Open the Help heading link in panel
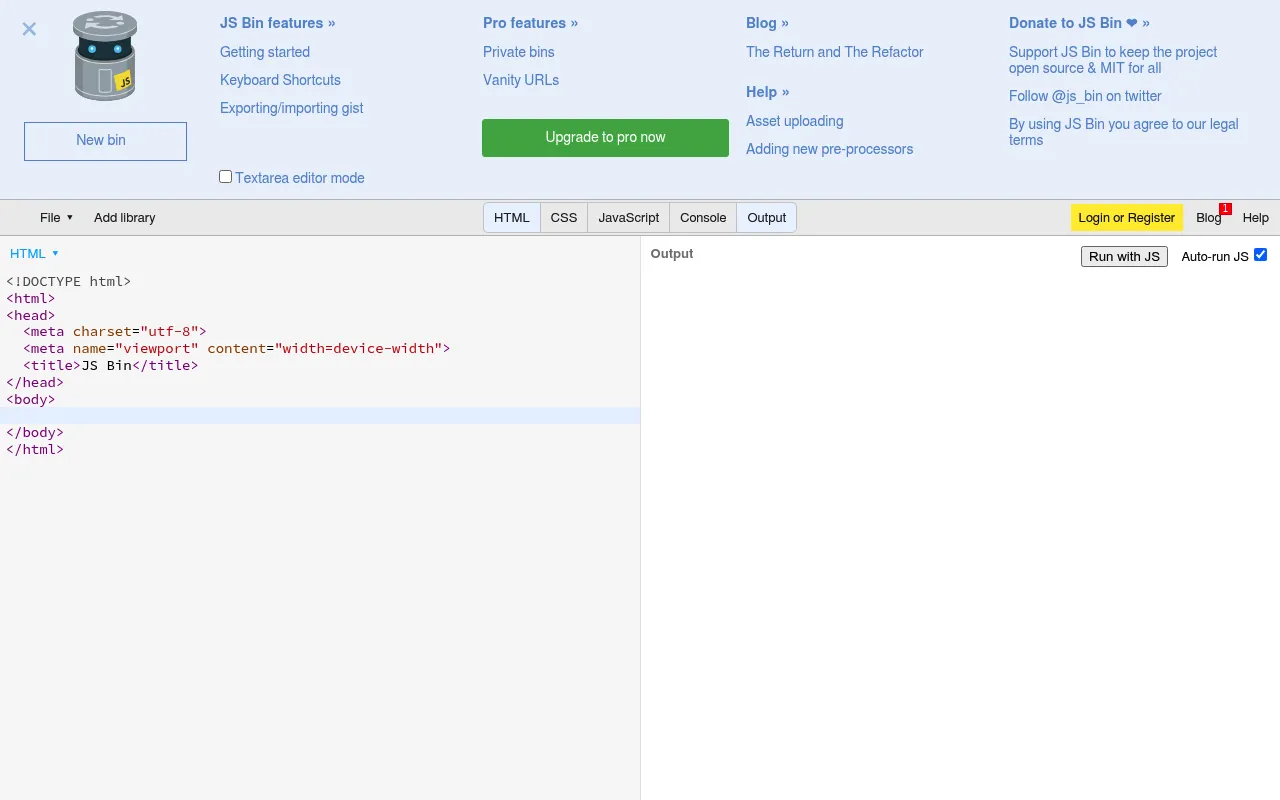This screenshot has height=800, width=1280. (767, 92)
